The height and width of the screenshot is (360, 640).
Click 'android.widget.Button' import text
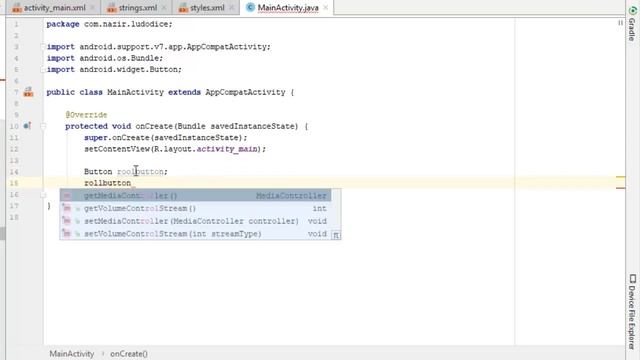[x=128, y=69]
